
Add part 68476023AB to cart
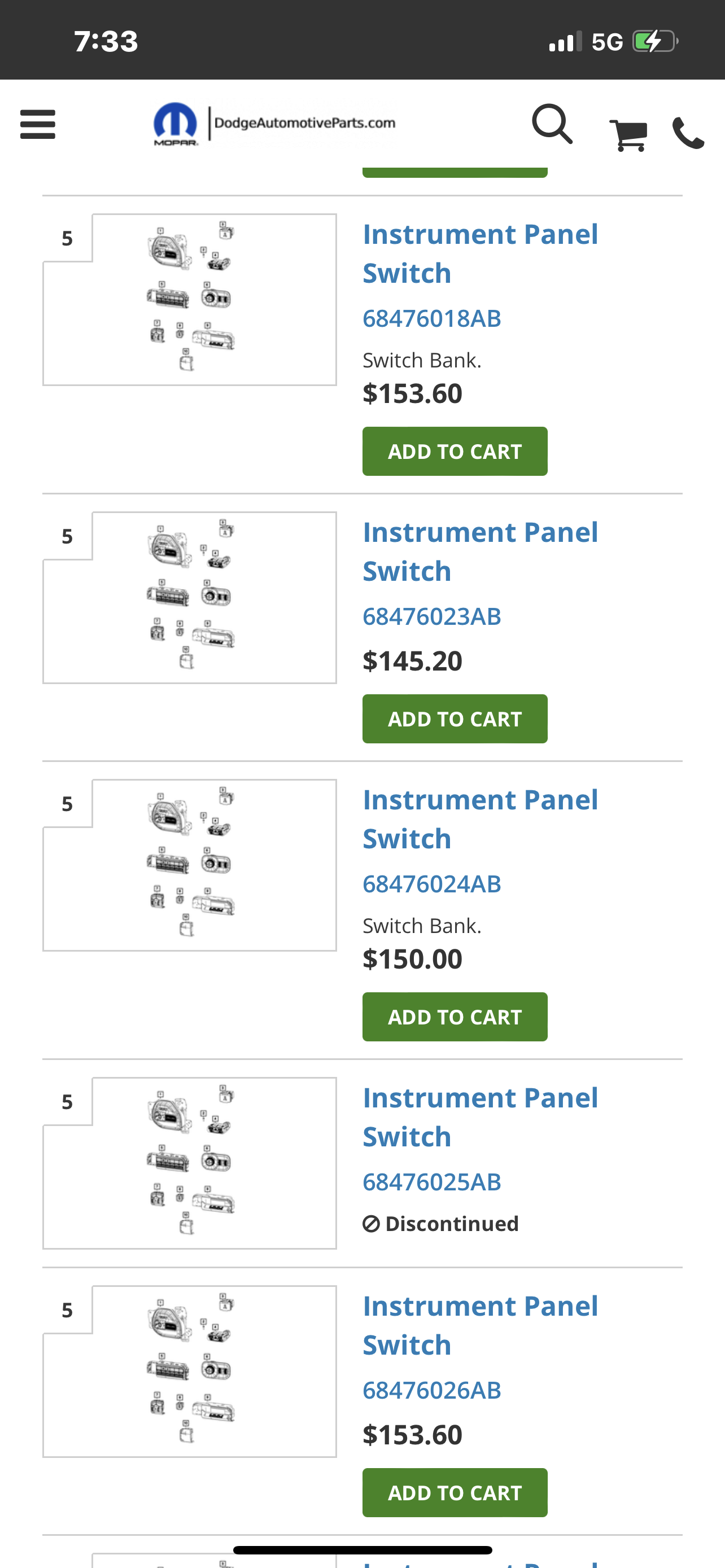455,719
